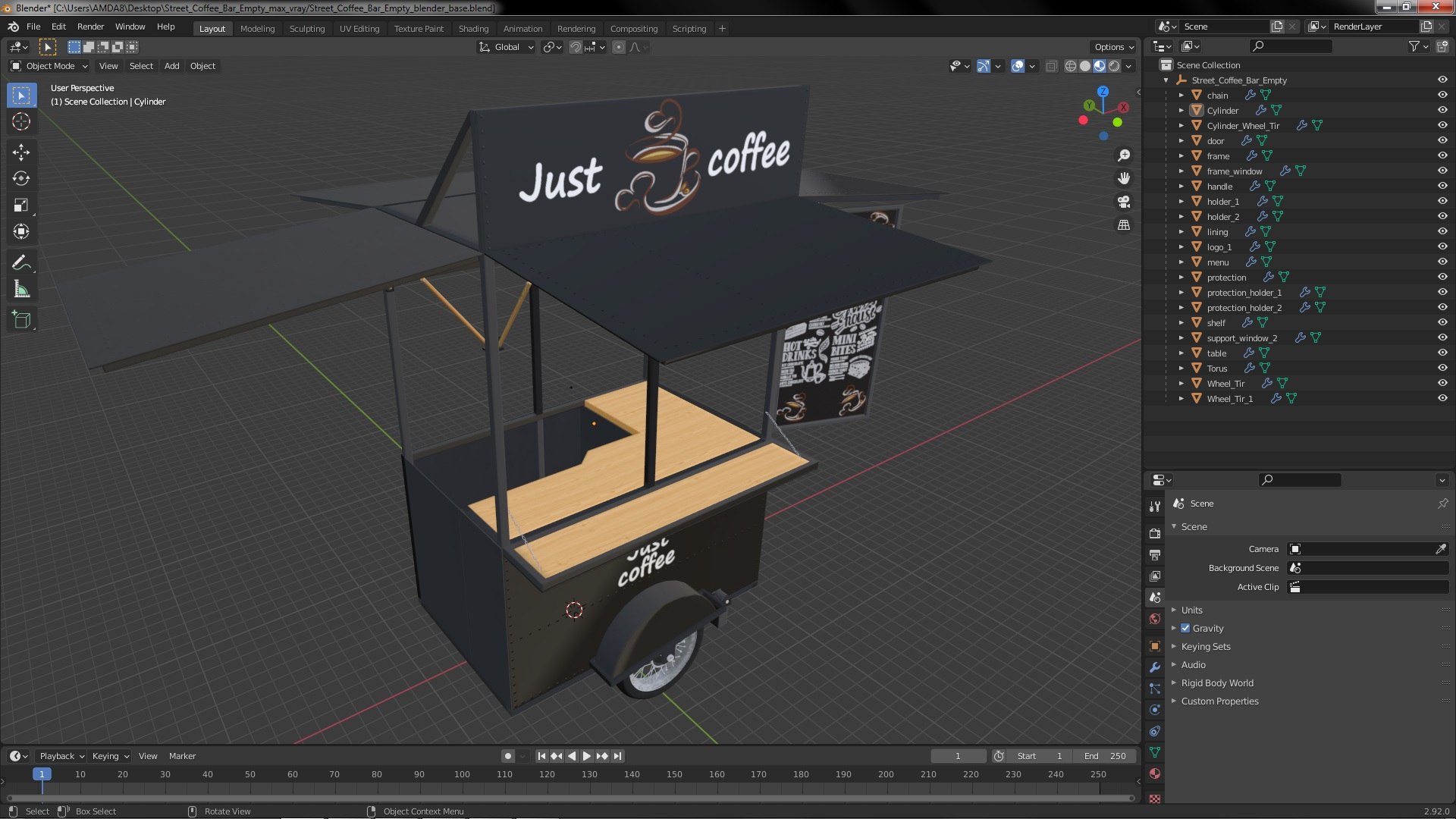Hide the table object in outliner
Viewport: 1456px width, 819px height.
[1442, 353]
